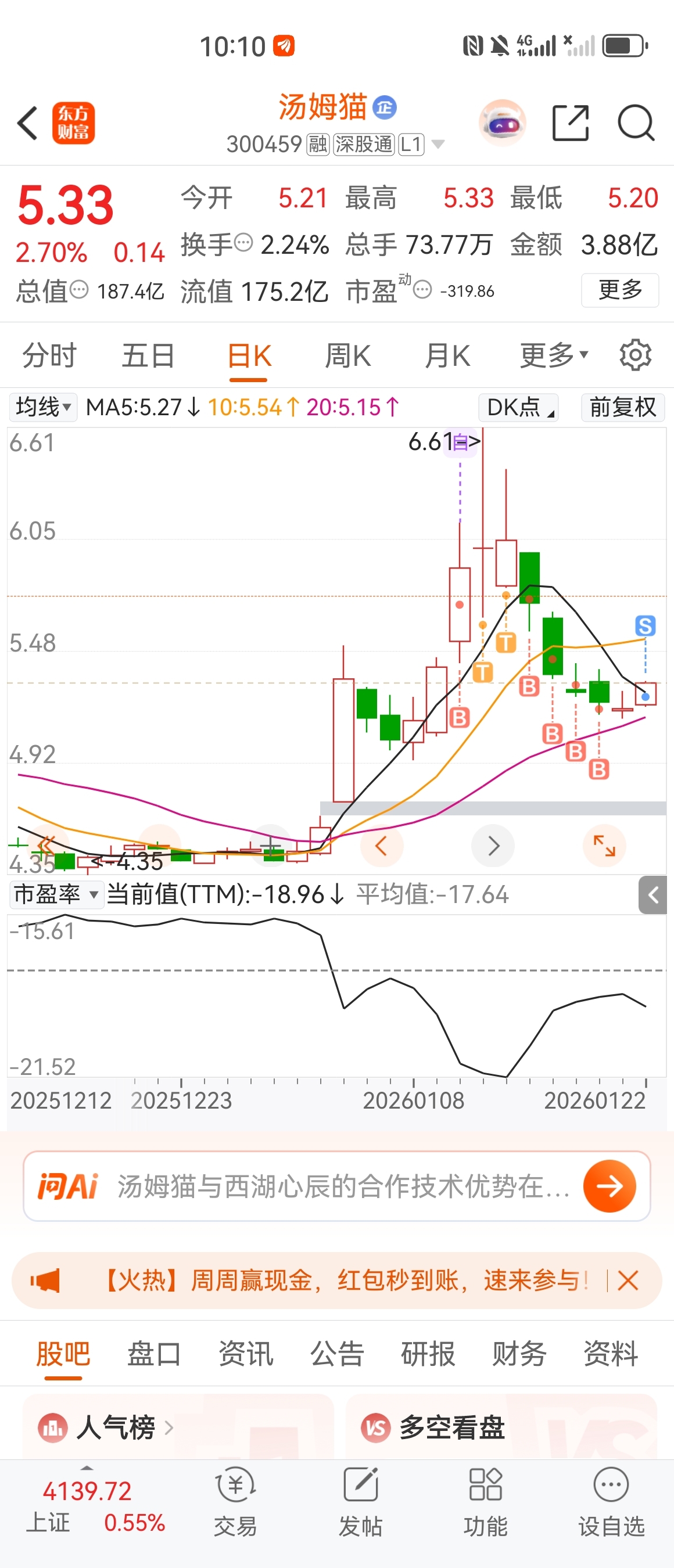Tap the orange left-arrow chart navigation button
This screenshot has height=1568, width=674.
point(382,846)
